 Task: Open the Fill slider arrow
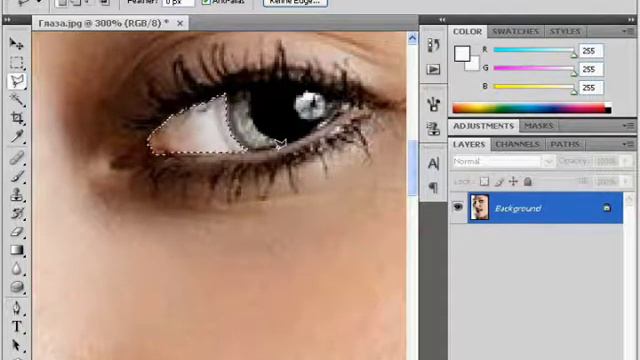(x=626, y=181)
